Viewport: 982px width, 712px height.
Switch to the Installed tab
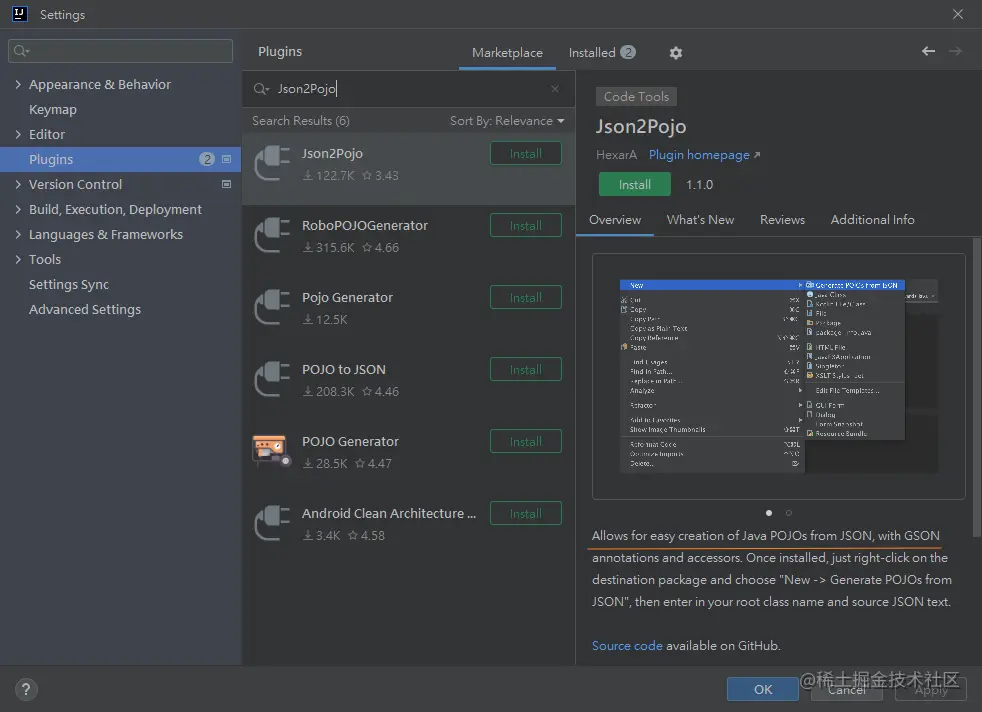point(602,53)
